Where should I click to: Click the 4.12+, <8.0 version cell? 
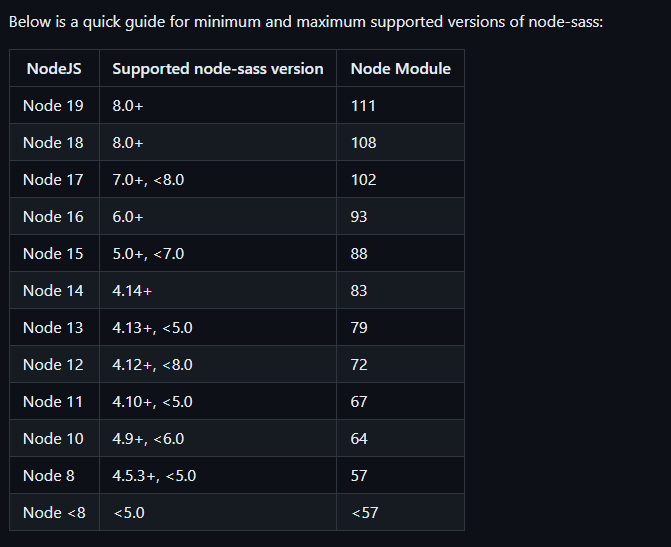point(152,365)
